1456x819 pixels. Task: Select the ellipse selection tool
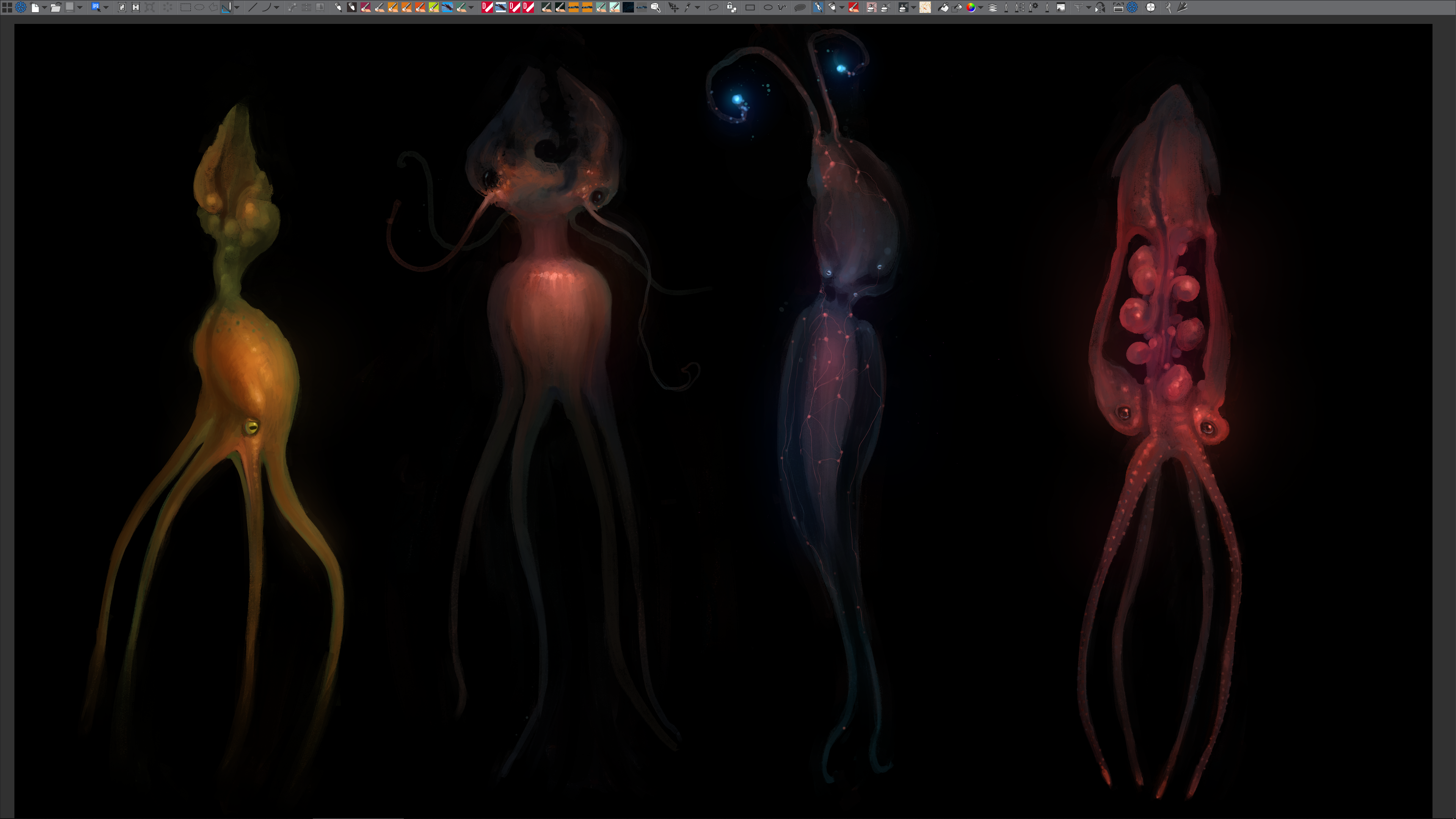(x=199, y=7)
